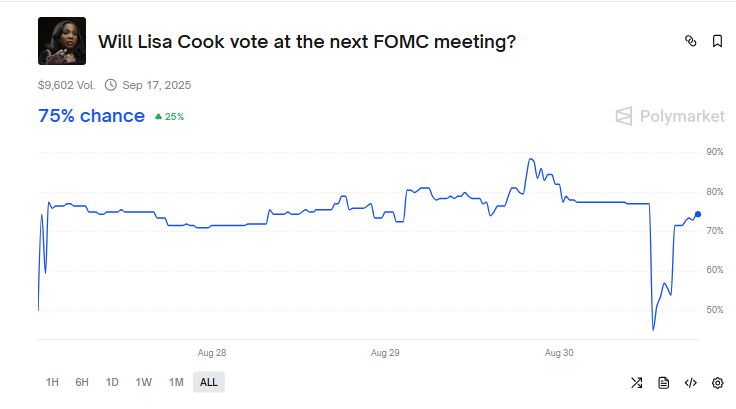Select the ALL time range

(x=208, y=382)
